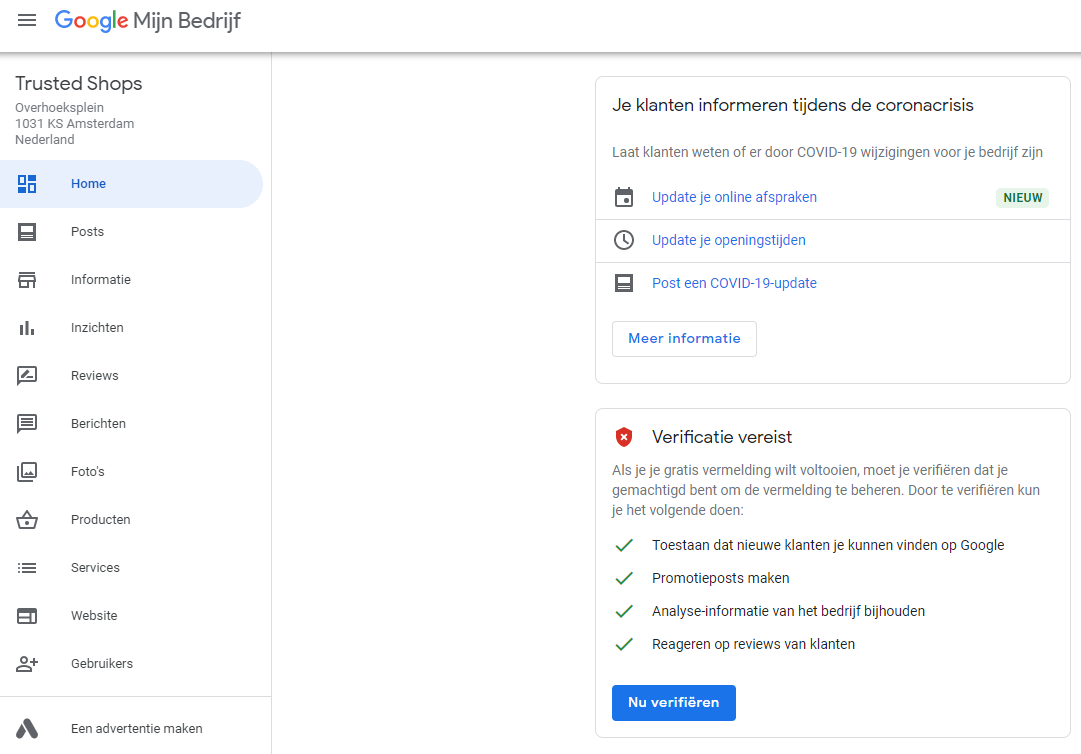The height and width of the screenshot is (754, 1081).
Task: Open Services in the sidebar
Action: (x=131, y=568)
